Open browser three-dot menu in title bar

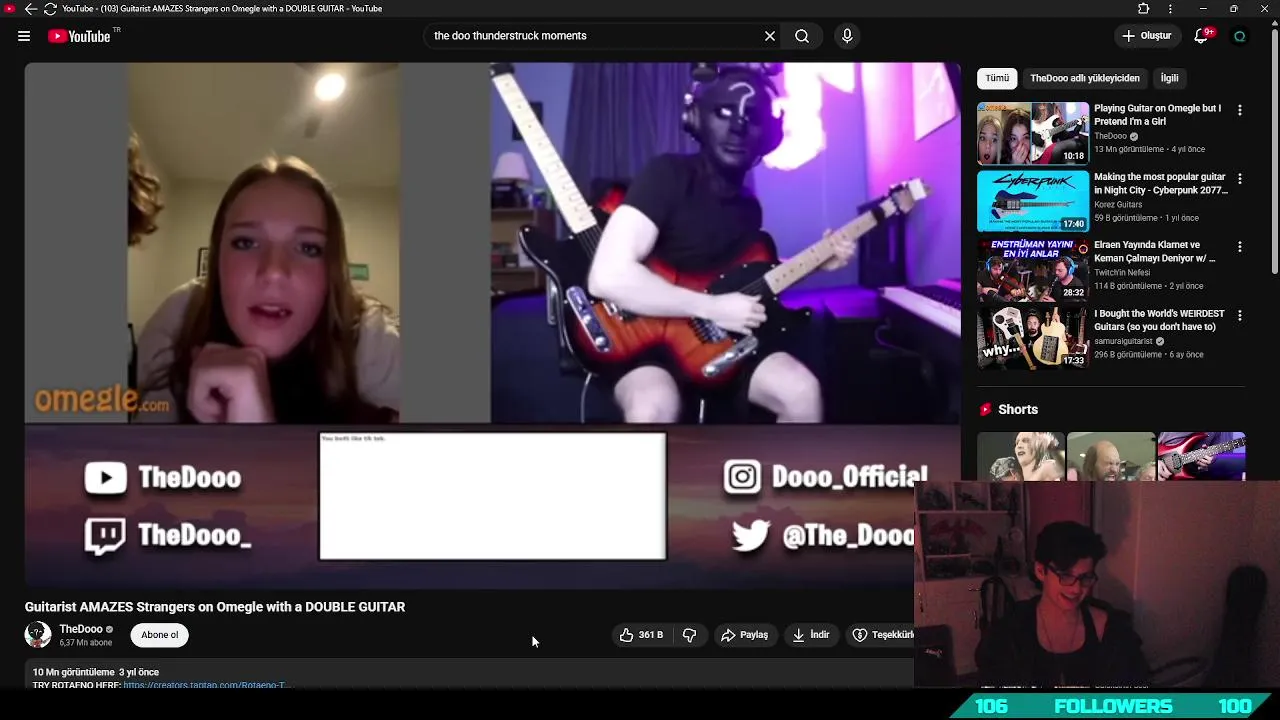point(1170,9)
